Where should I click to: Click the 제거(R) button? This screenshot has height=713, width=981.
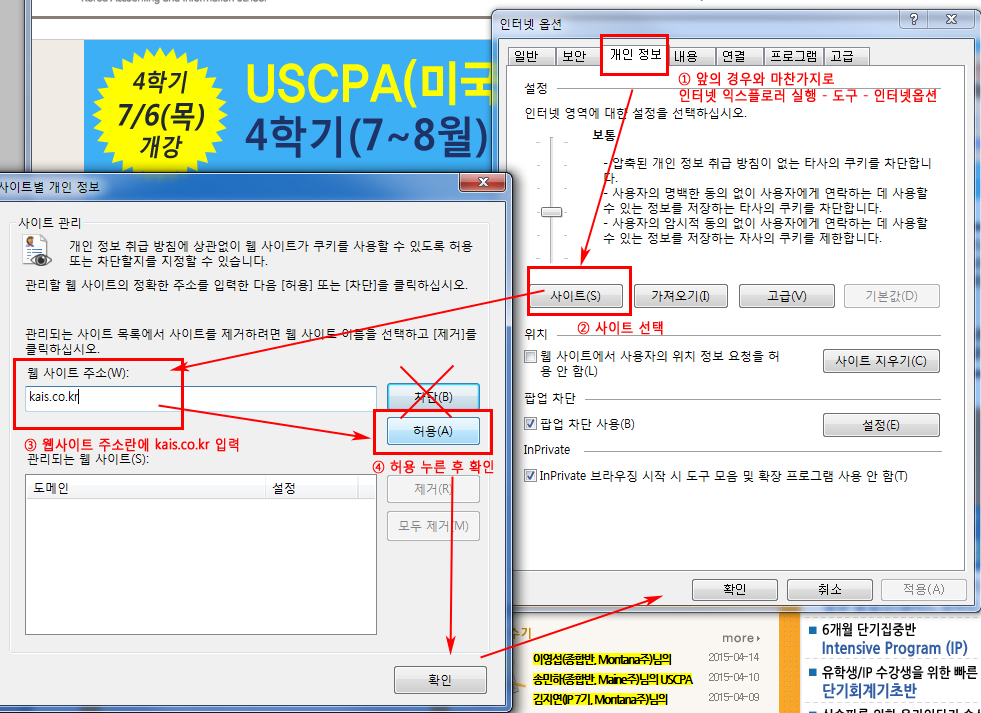pos(433,489)
